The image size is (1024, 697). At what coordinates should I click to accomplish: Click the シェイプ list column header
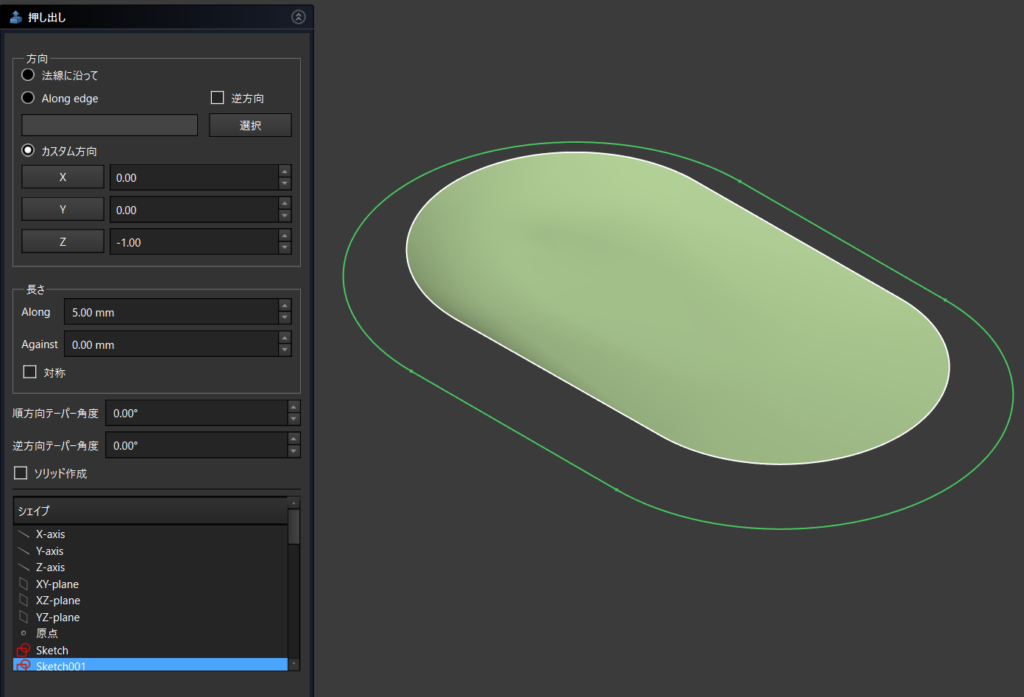point(150,511)
